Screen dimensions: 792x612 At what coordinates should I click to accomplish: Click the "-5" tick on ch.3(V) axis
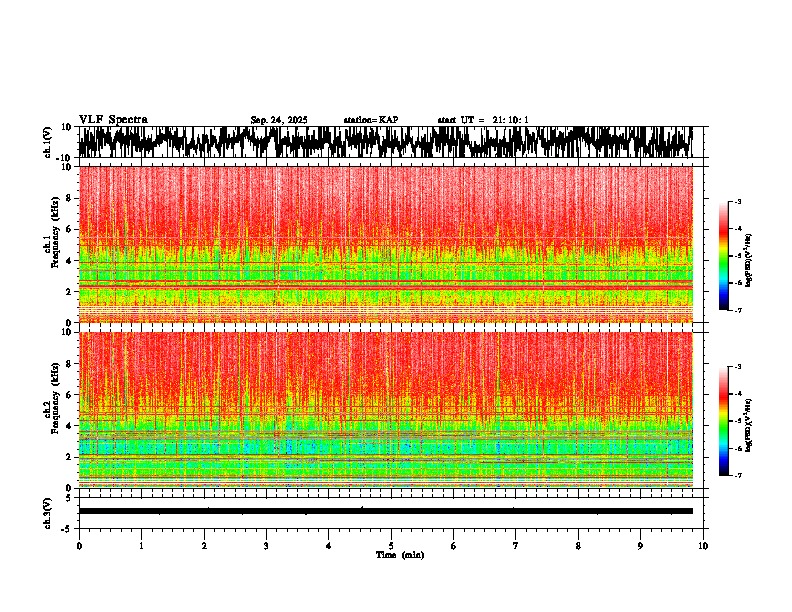[66, 529]
